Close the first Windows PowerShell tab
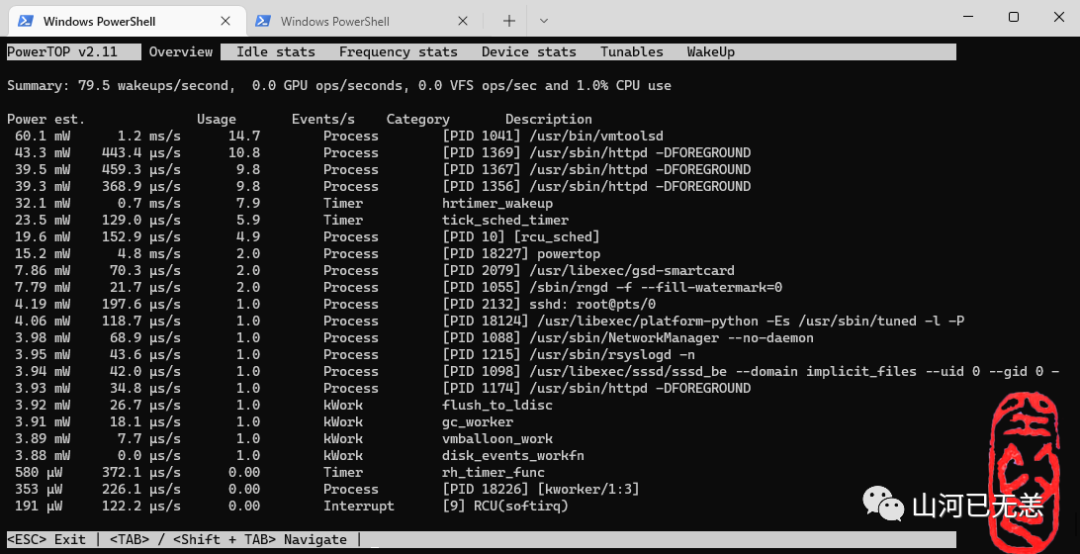 click(225, 21)
